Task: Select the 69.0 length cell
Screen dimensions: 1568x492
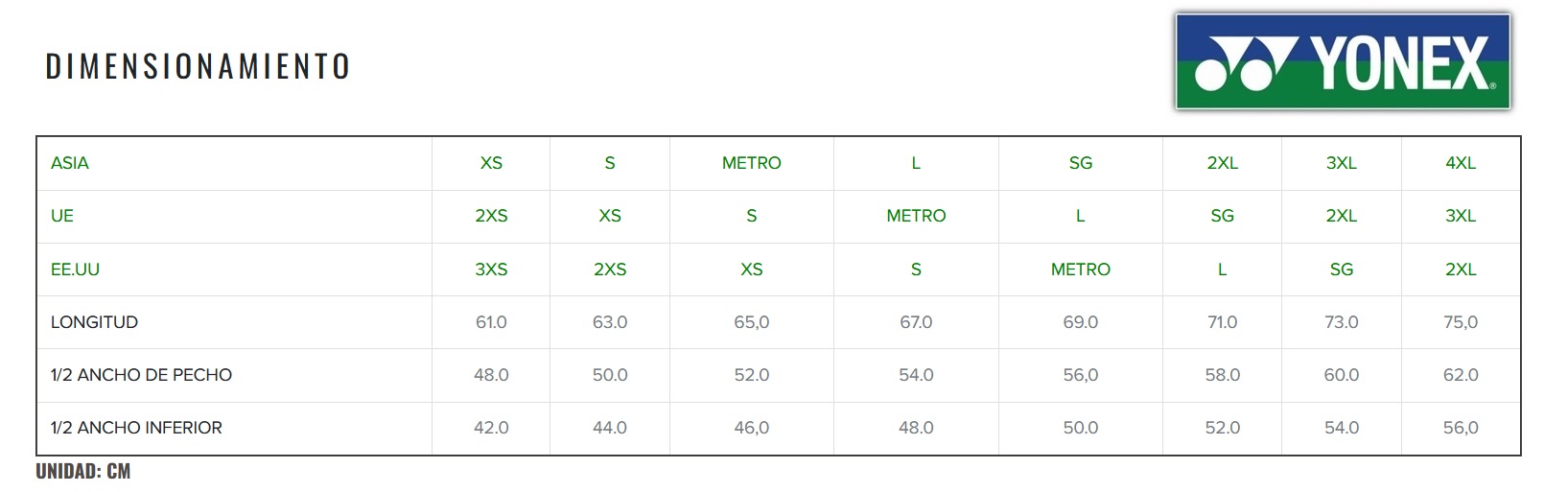Action: coord(1080,322)
